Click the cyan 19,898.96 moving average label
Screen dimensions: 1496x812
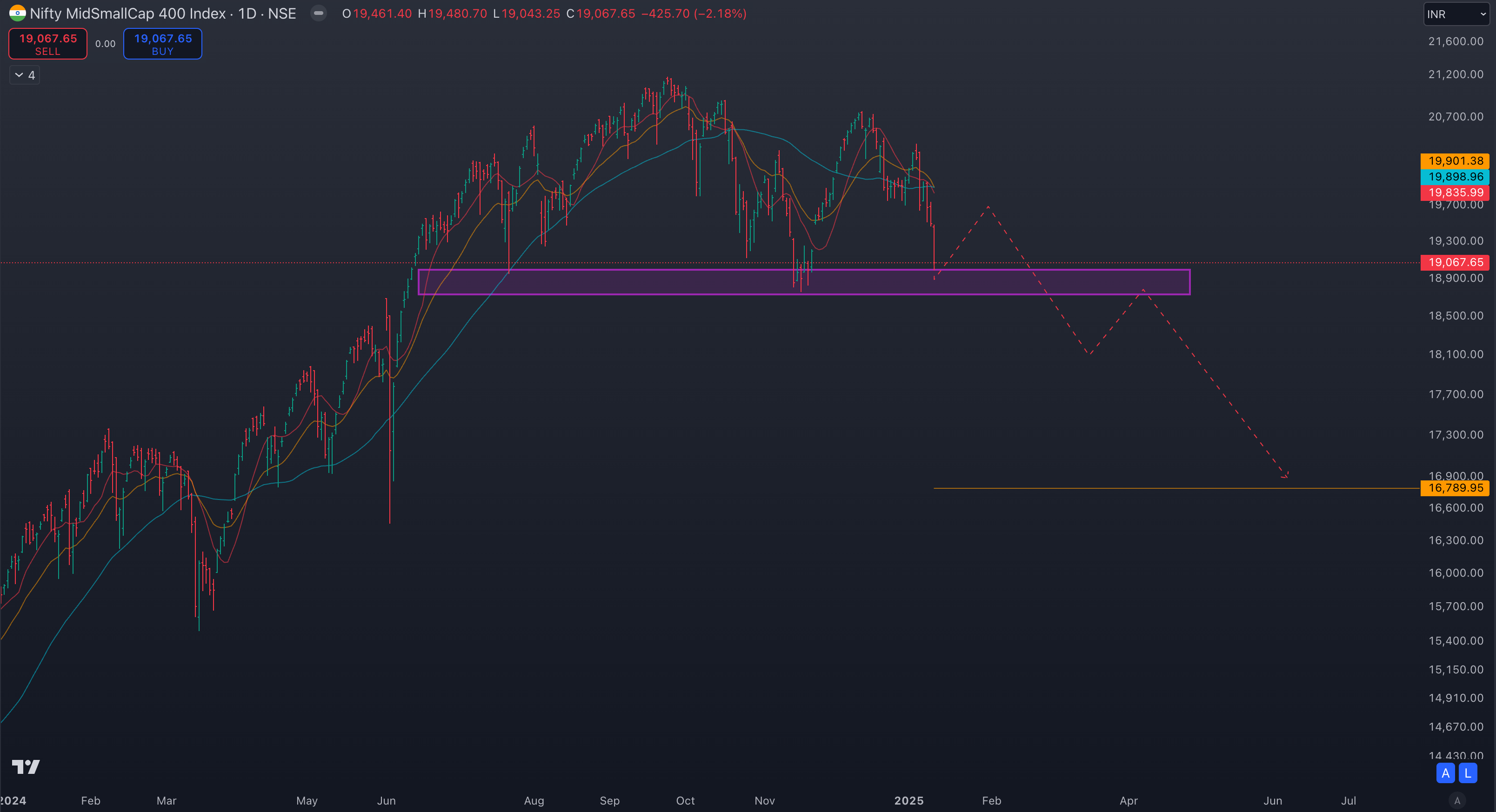coord(1455,176)
